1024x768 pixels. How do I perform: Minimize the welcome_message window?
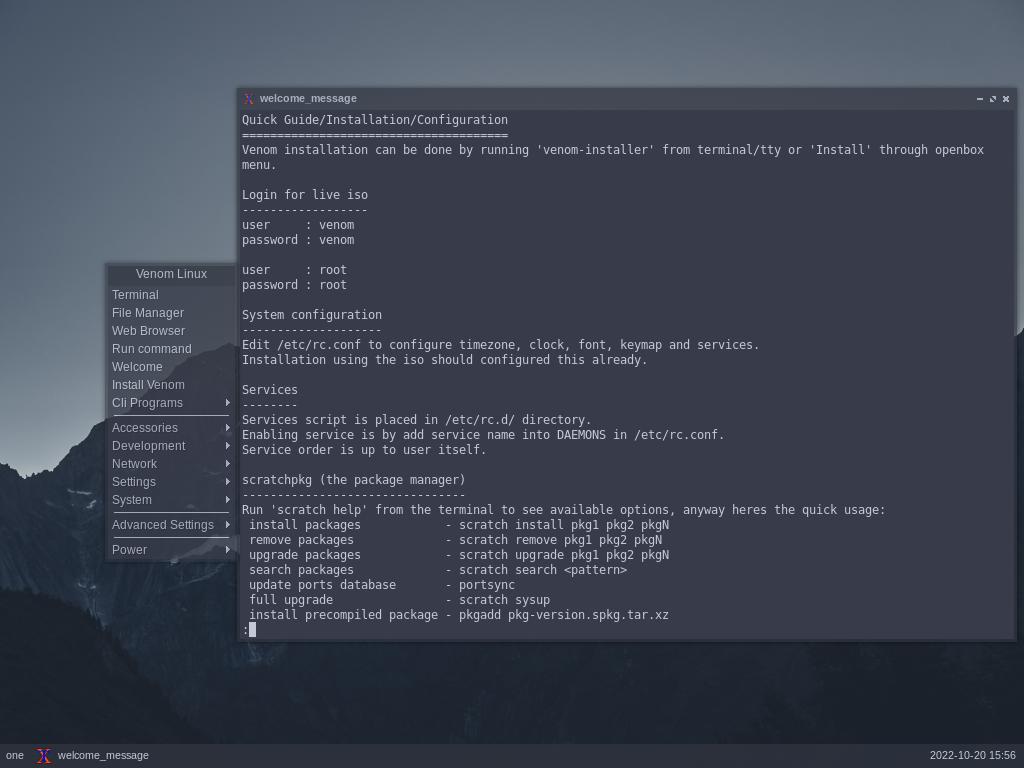pyautogui.click(x=980, y=99)
